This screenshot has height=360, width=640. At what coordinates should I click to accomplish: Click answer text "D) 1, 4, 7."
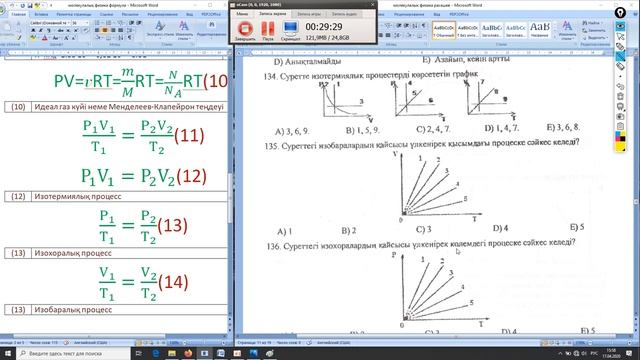502,128
